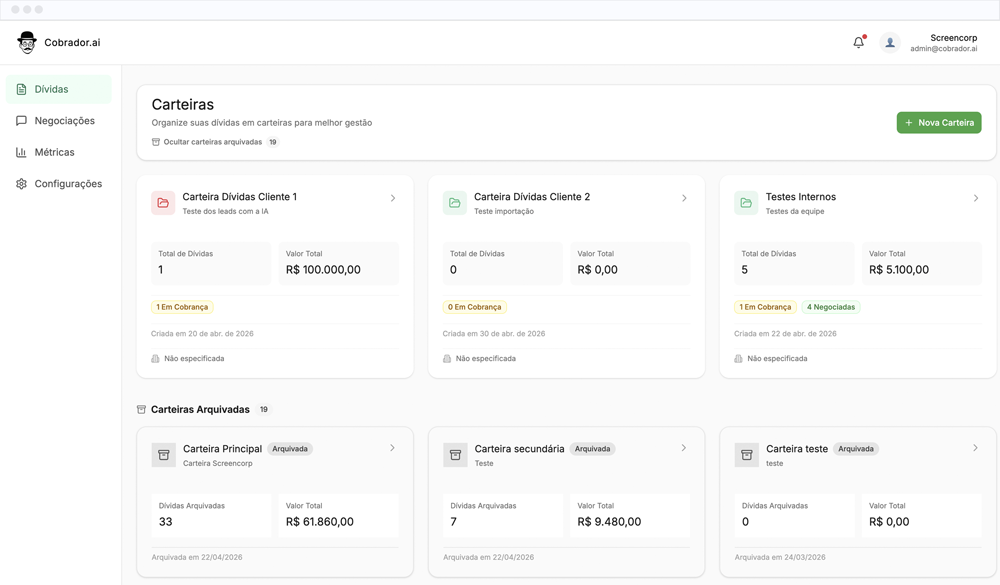Click the 4 Negociadas badge
Viewport: 1000px width, 585px height.
tap(831, 307)
